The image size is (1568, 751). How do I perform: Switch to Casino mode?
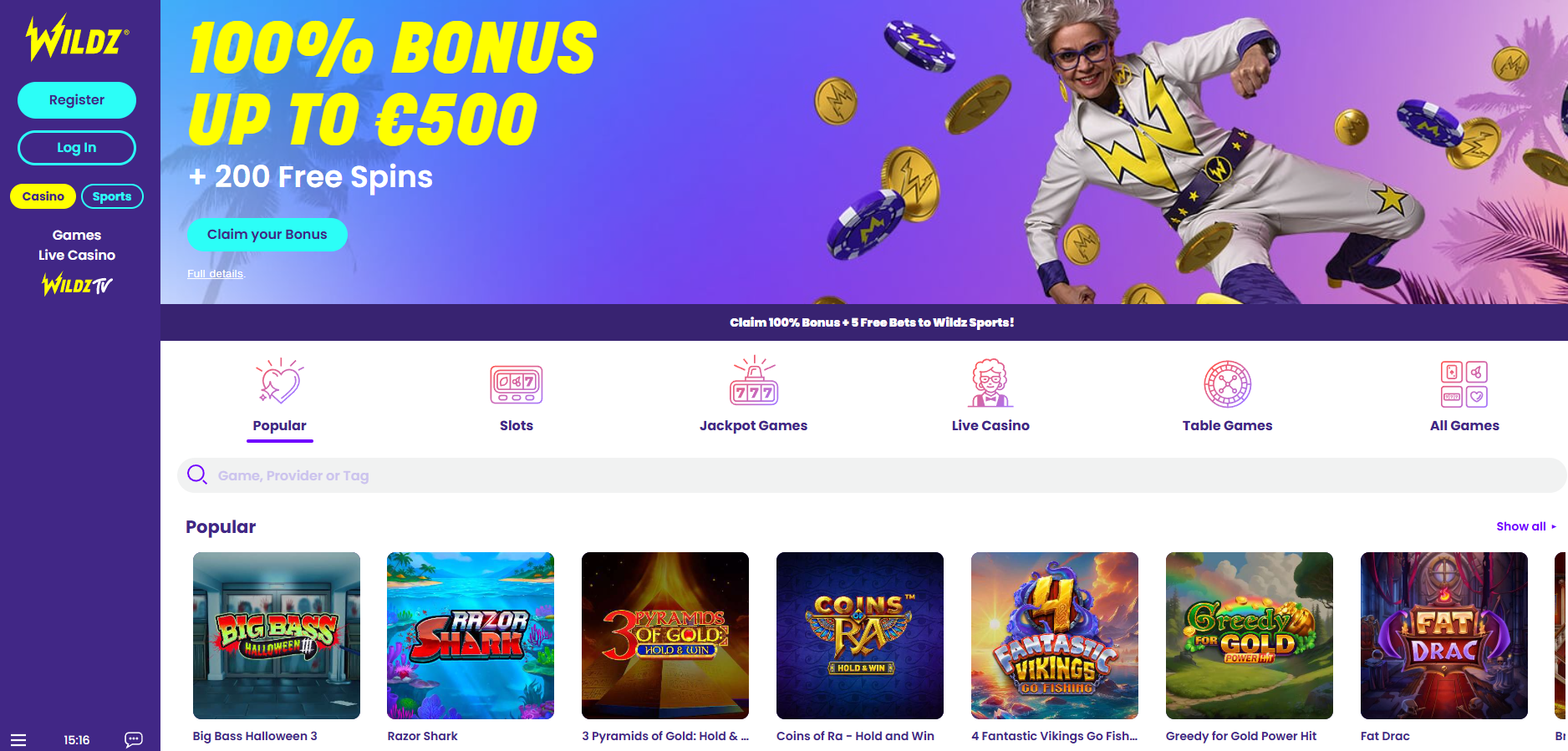click(43, 196)
